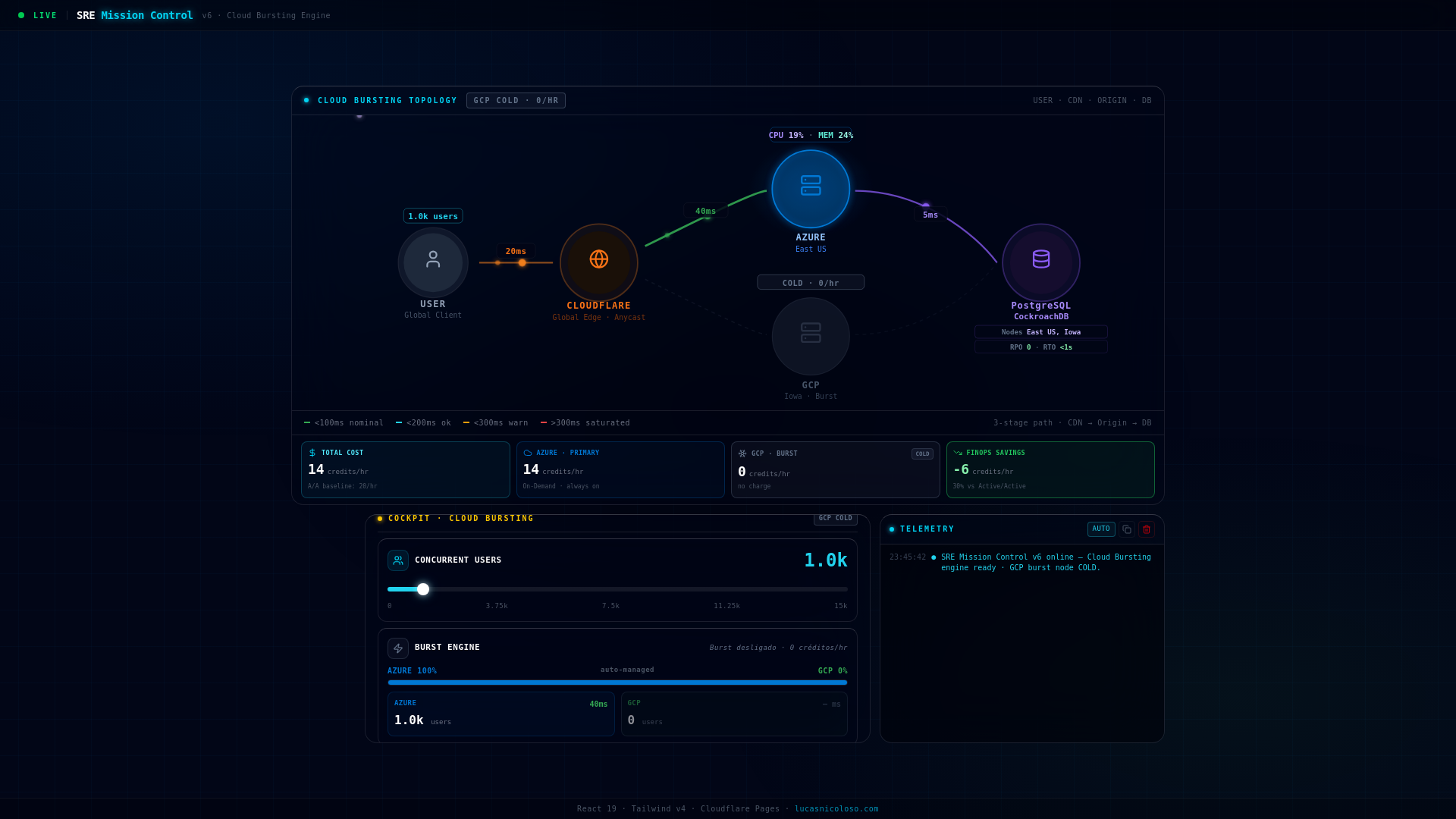
Task: Toggle the telemetry AUTO mode button
Action: coord(1101,529)
